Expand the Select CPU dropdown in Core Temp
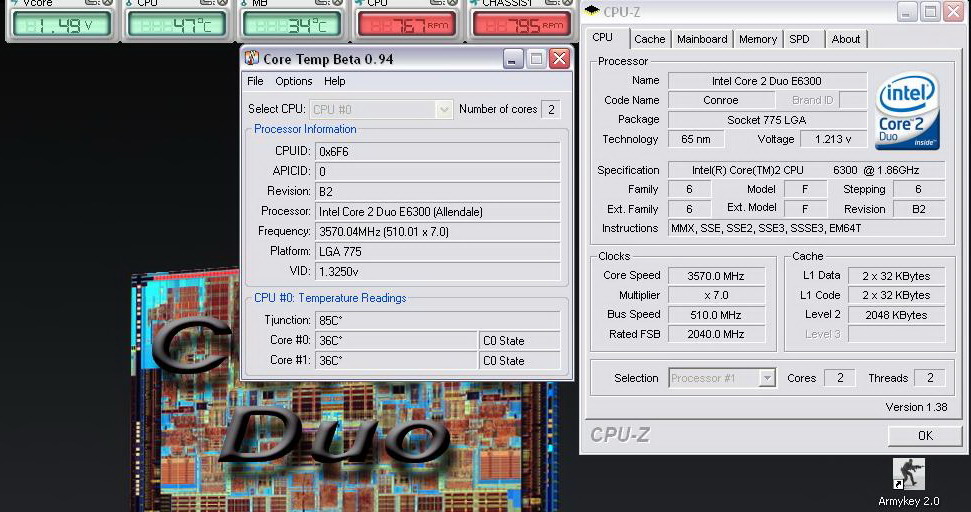This screenshot has width=971, height=512. tap(443, 110)
